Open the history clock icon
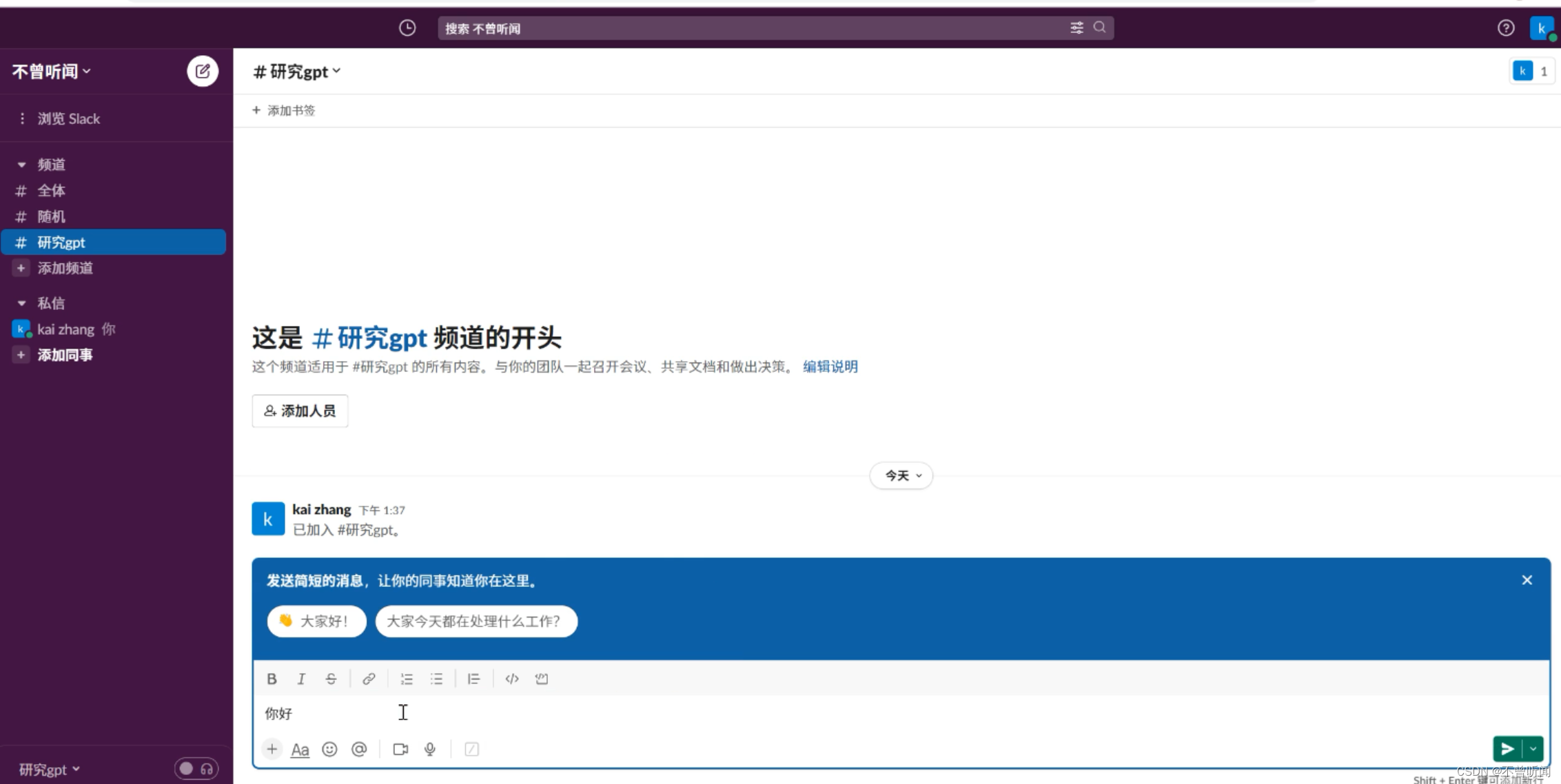This screenshot has width=1561, height=784. click(x=407, y=28)
